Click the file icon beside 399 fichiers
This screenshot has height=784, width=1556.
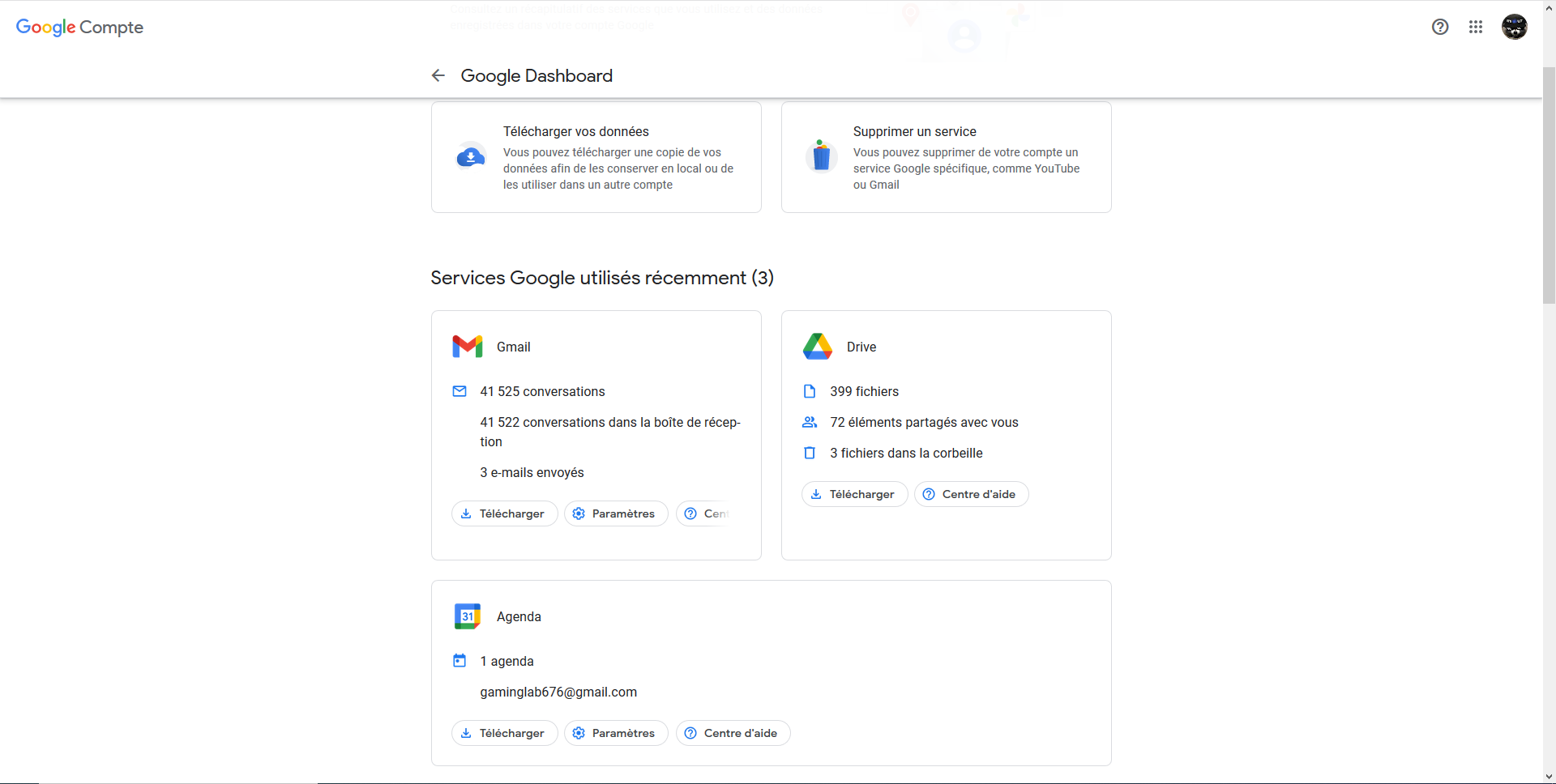pos(809,391)
